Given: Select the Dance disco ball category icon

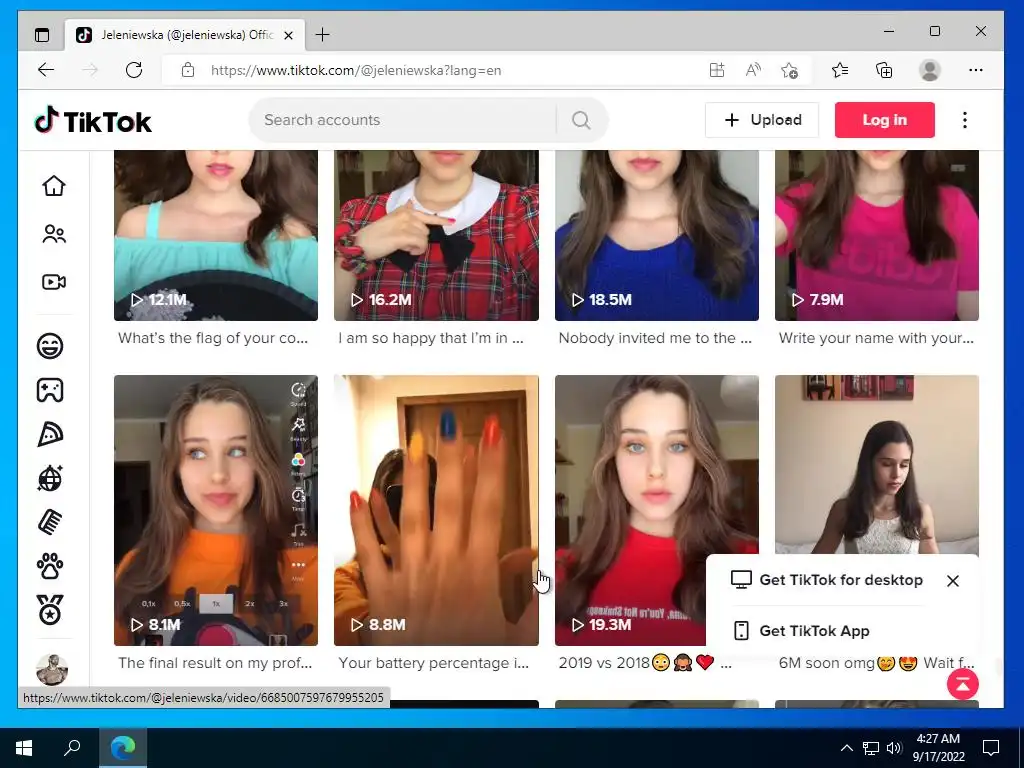Looking at the screenshot, I should (x=50, y=479).
